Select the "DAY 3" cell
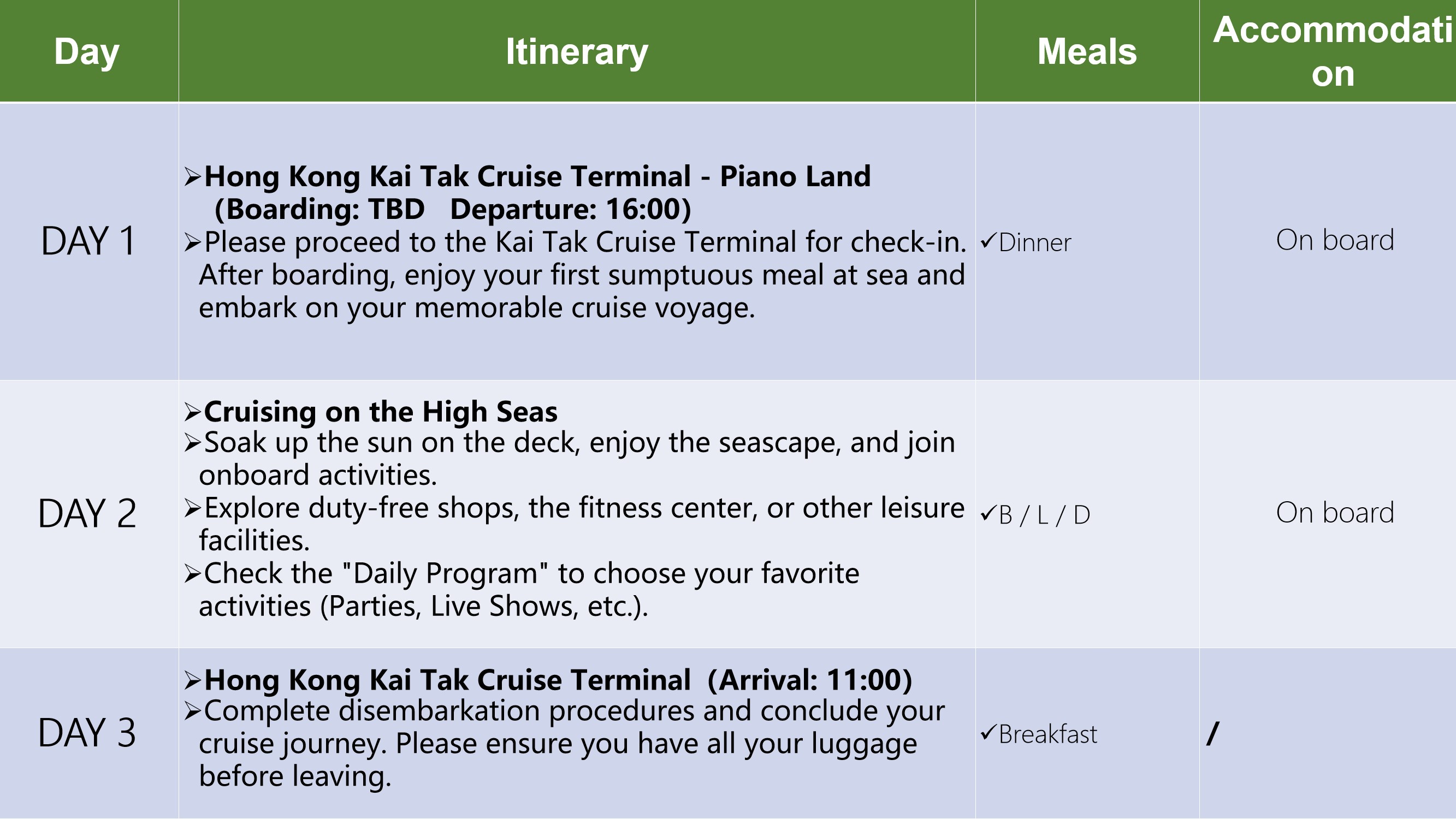The width and height of the screenshot is (1456, 819). [87, 734]
